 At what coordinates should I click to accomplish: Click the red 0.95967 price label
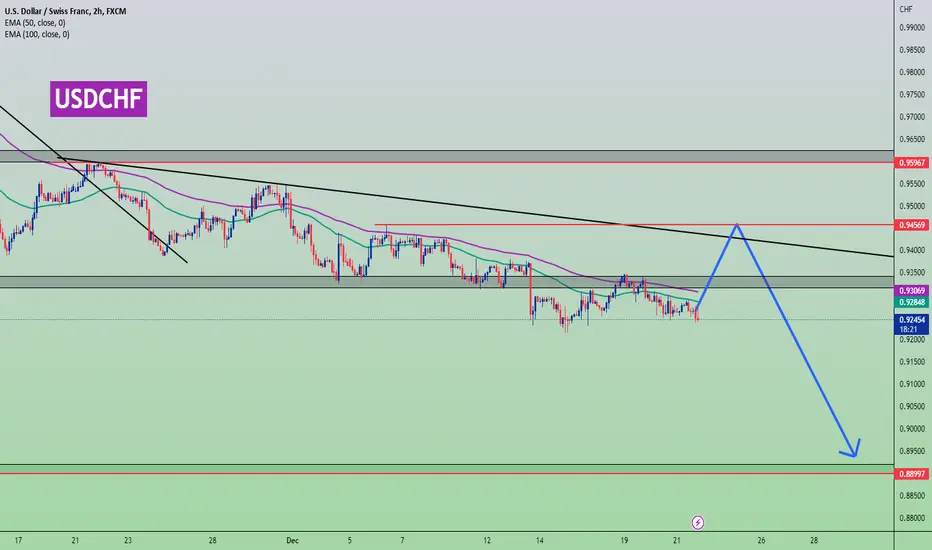click(912, 162)
